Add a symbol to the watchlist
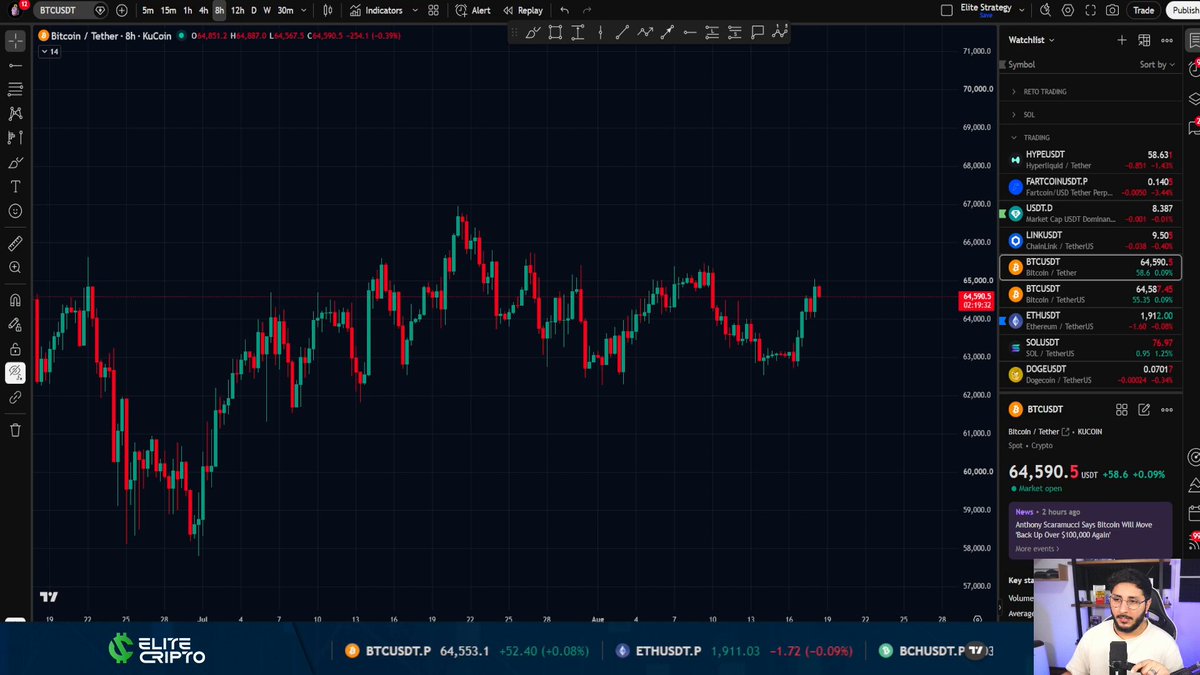The width and height of the screenshot is (1200, 675). (1122, 40)
